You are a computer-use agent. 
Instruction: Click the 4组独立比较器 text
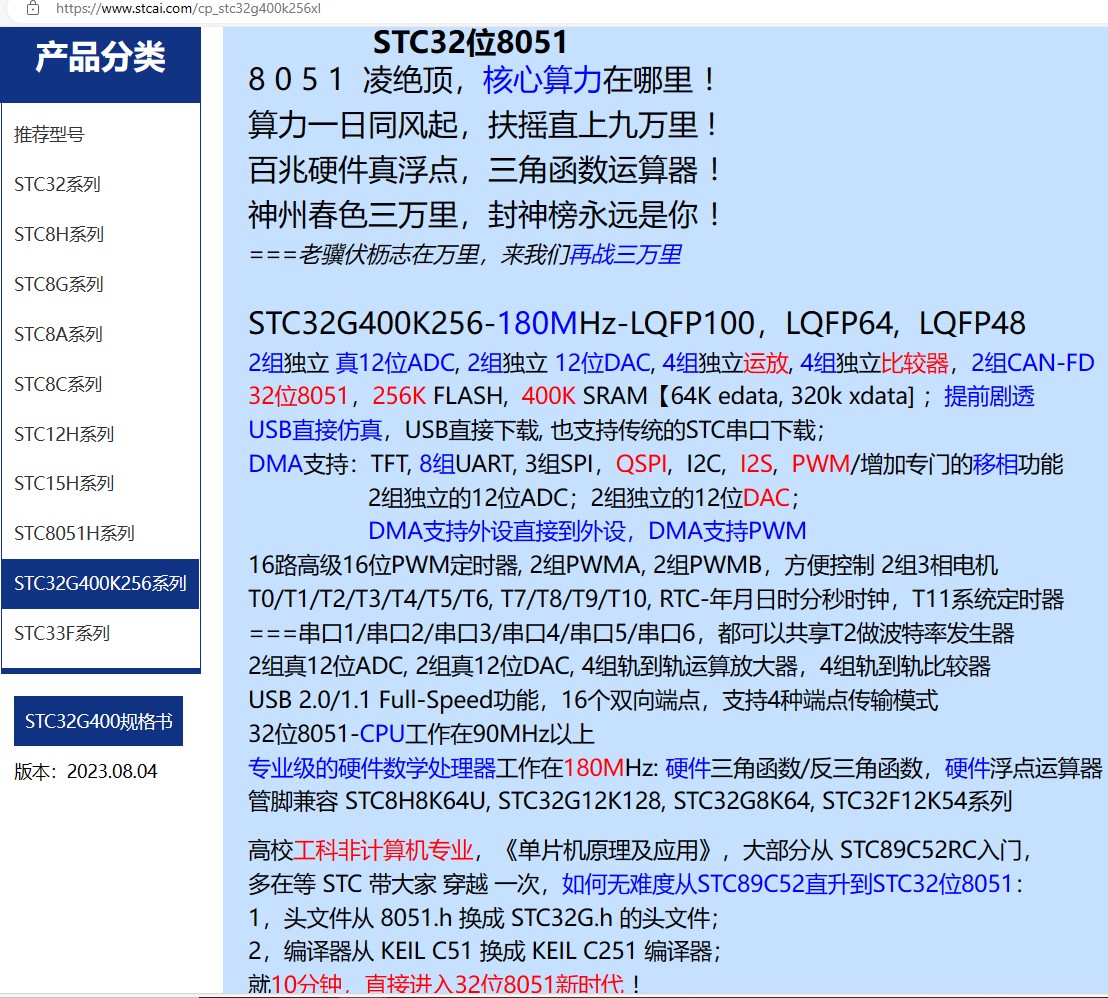point(874,363)
